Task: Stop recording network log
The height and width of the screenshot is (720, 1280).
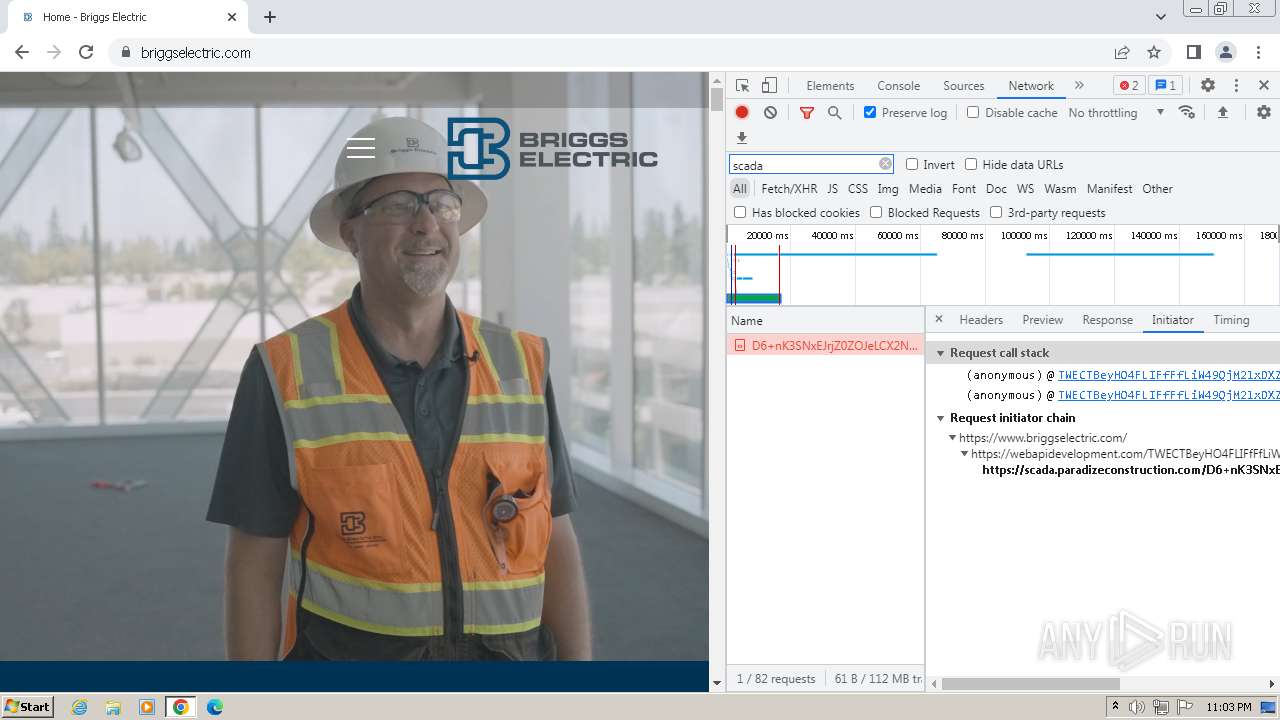Action: click(x=742, y=113)
